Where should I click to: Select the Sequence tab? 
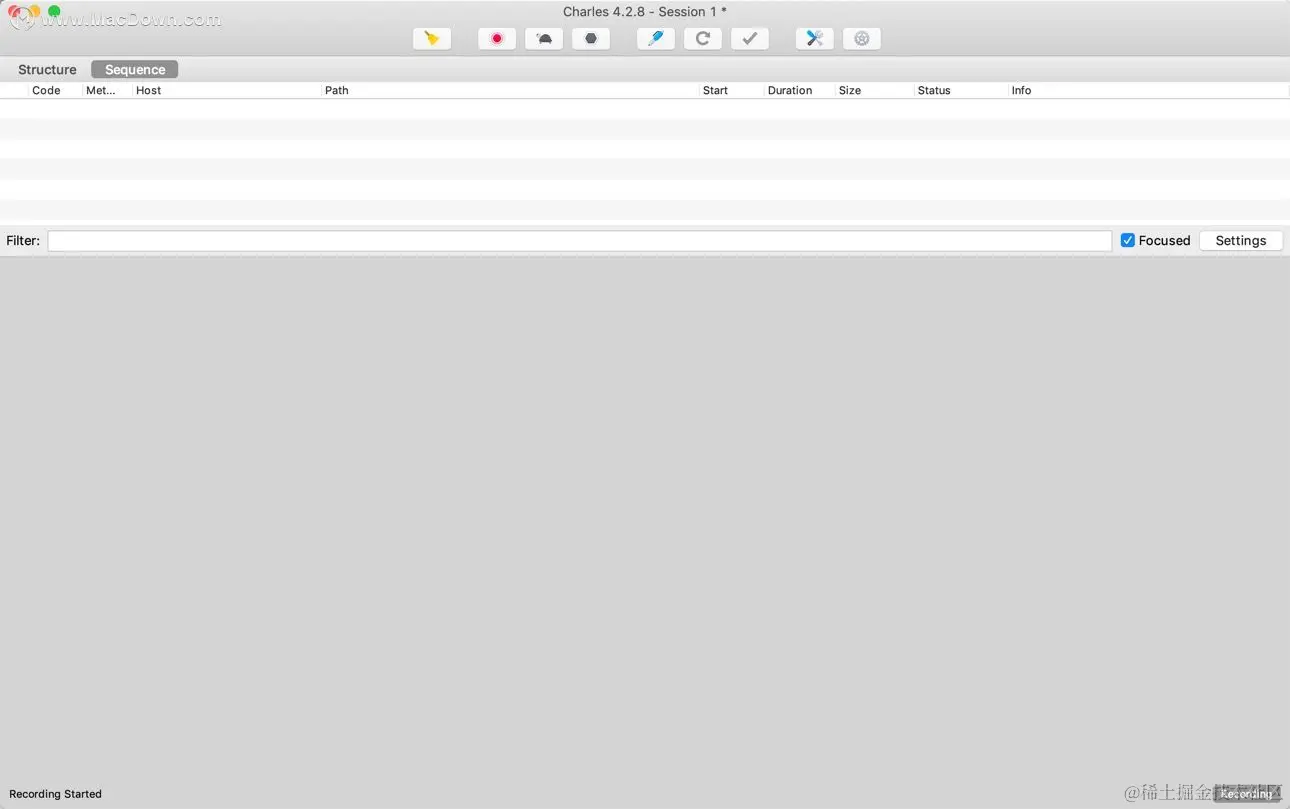click(135, 69)
